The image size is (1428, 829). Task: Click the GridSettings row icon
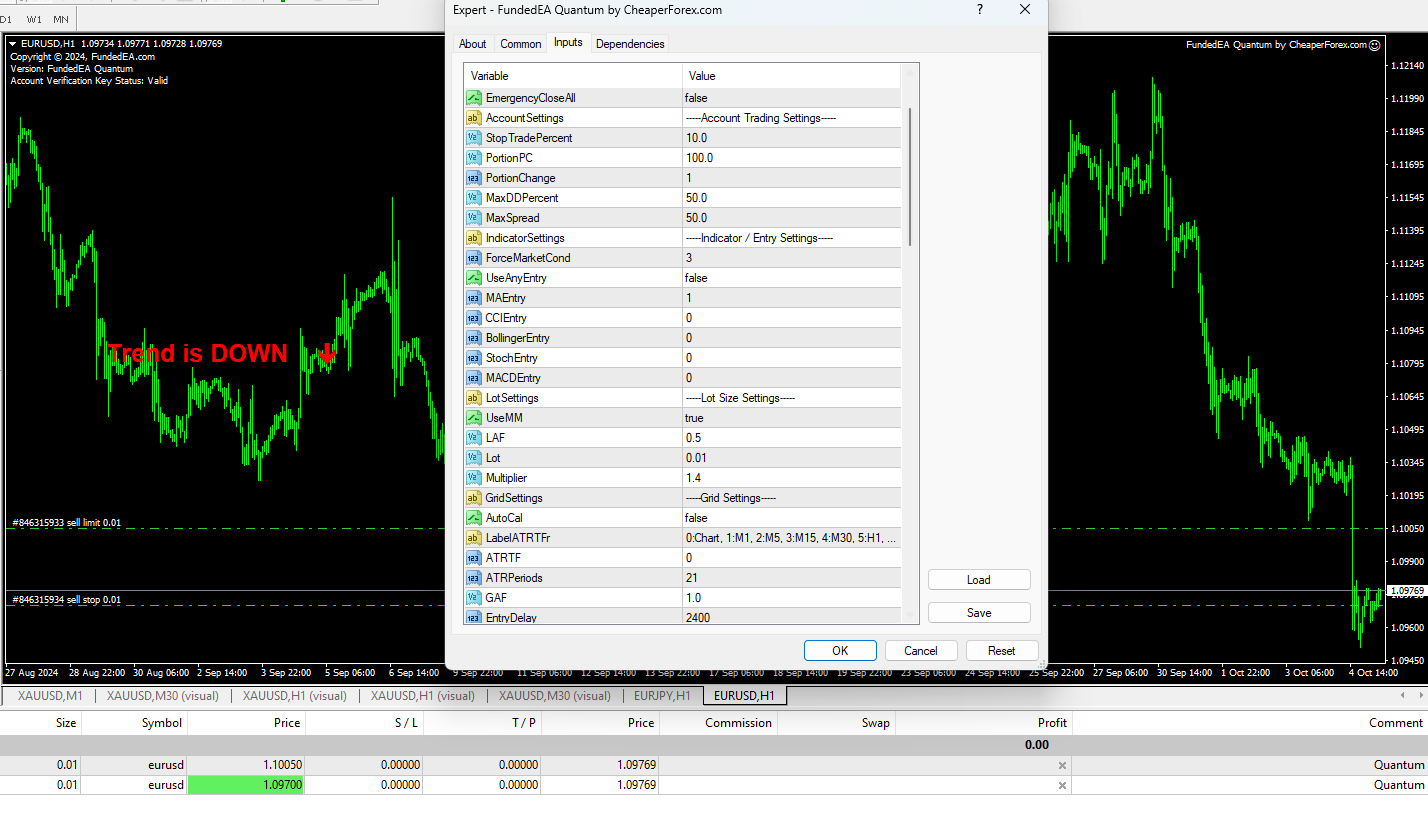(474, 498)
